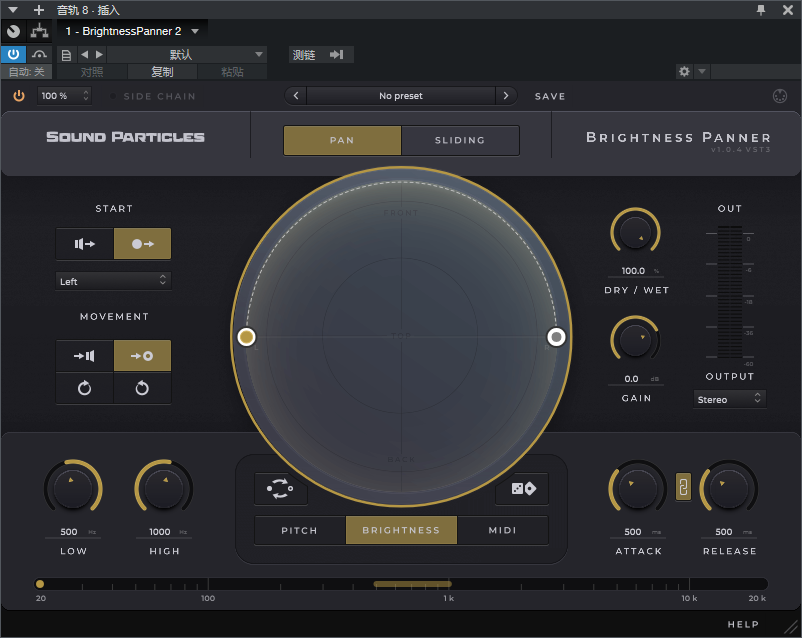Viewport: 802px width, 638px height.
Task: Click the randomize dice icon
Action: [x=523, y=489]
